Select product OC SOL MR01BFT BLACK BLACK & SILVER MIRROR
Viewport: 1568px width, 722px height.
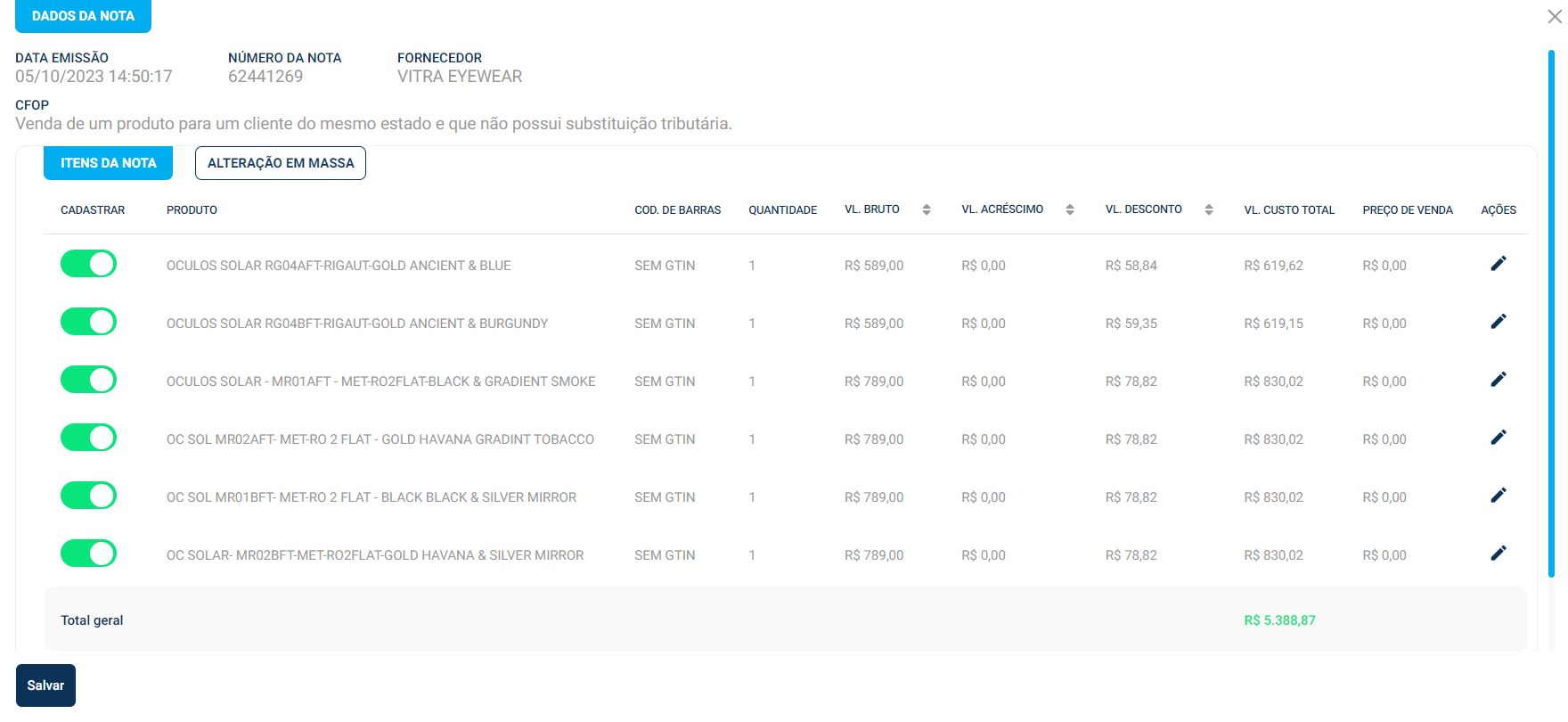pos(372,497)
